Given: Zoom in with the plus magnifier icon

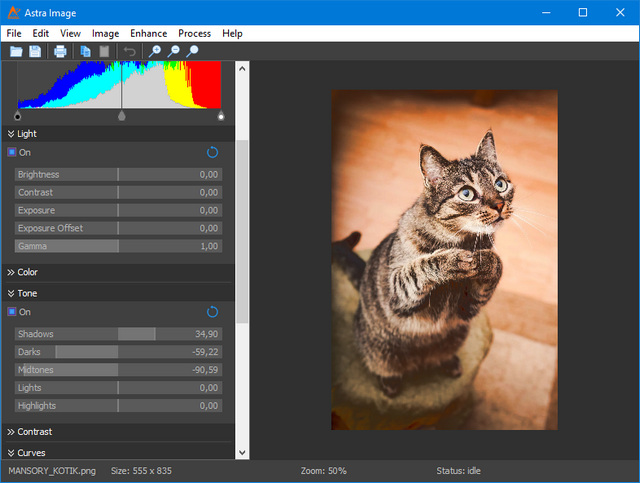Looking at the screenshot, I should tap(155, 51).
